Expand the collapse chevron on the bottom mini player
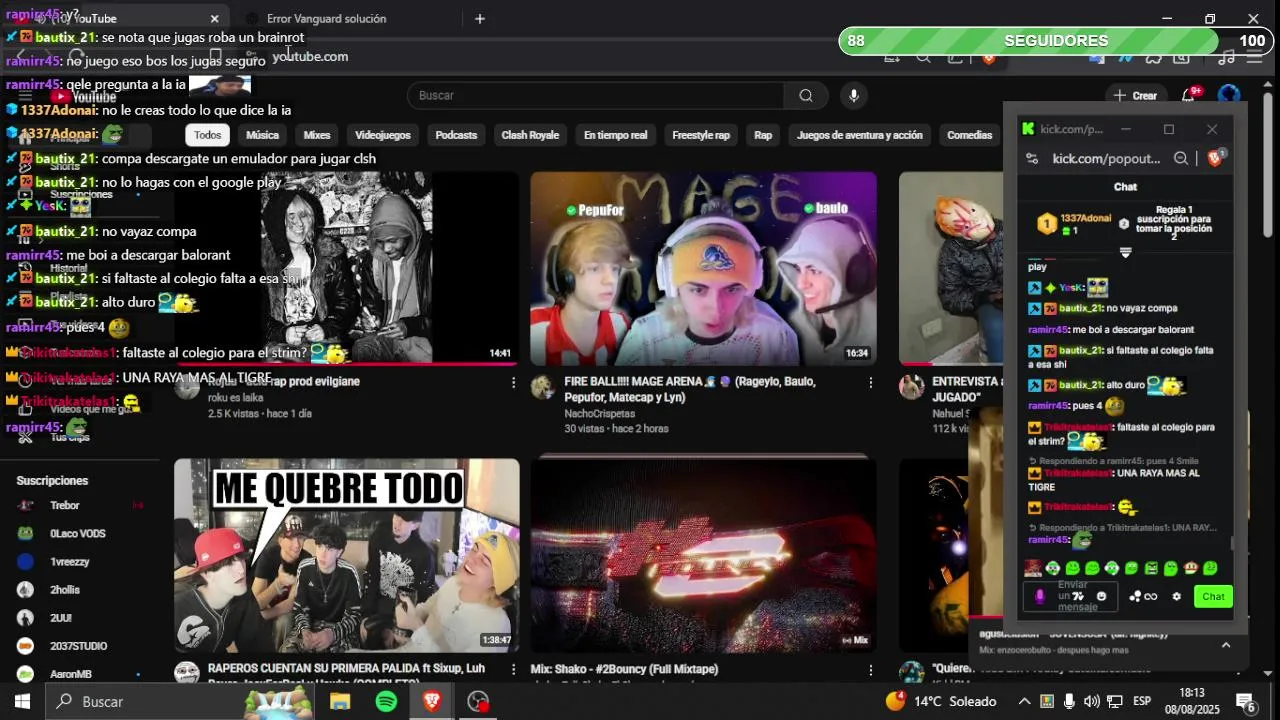 pyautogui.click(x=1226, y=645)
